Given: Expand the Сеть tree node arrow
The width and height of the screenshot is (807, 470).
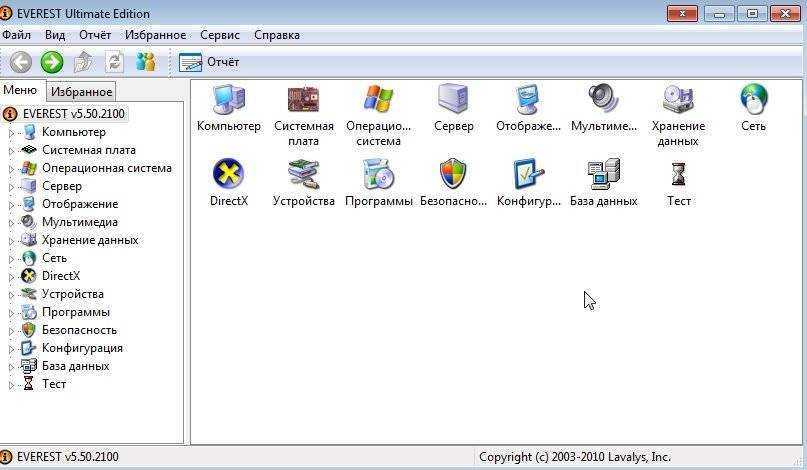Looking at the screenshot, I should (11, 259).
